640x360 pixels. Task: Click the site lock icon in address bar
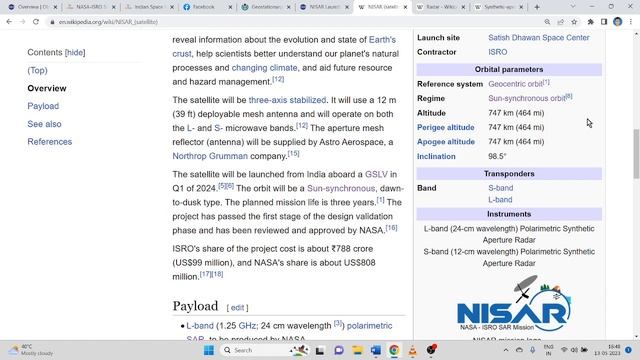52,22
